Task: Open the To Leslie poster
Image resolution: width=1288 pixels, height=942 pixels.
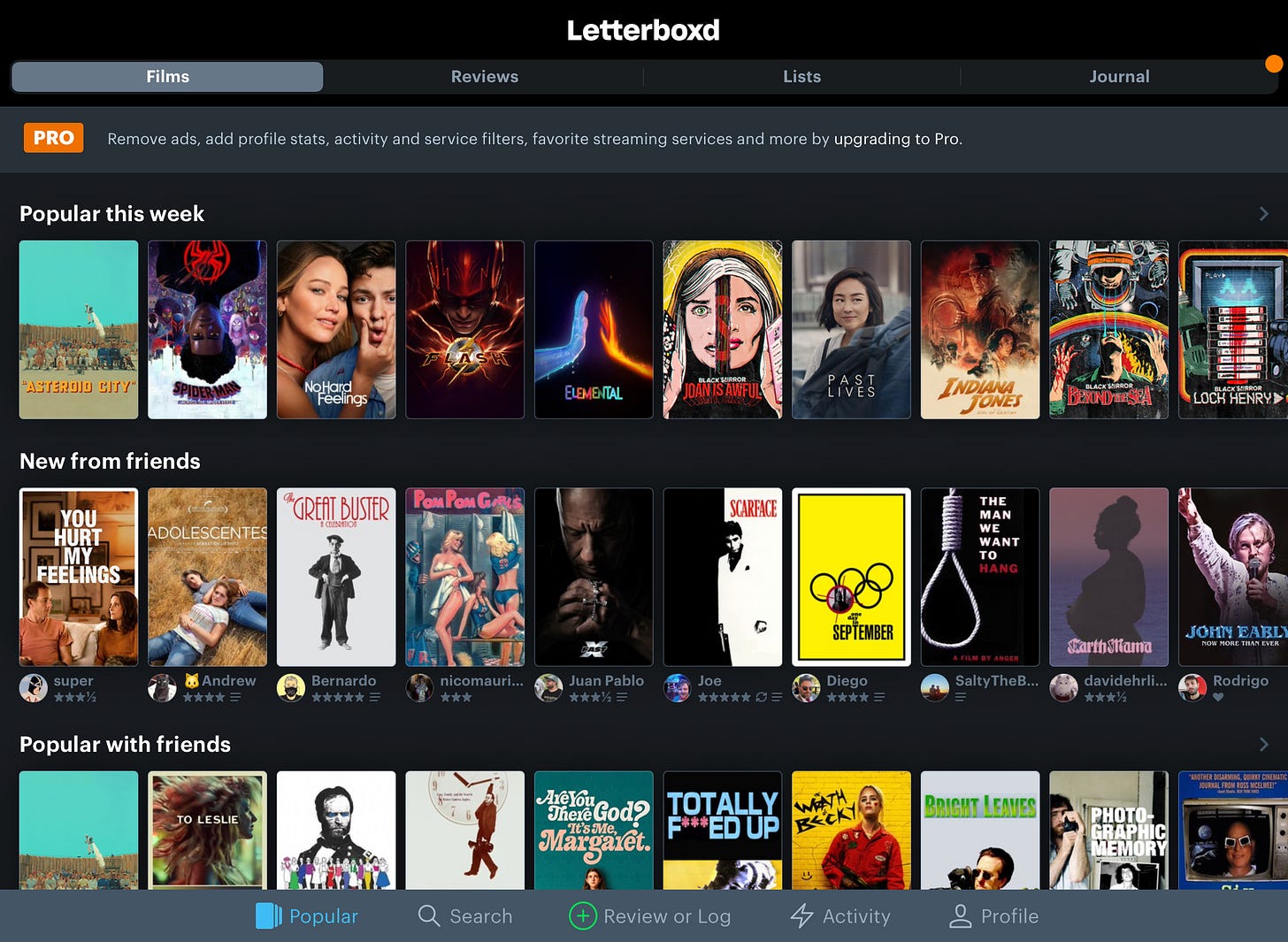Action: (x=207, y=831)
